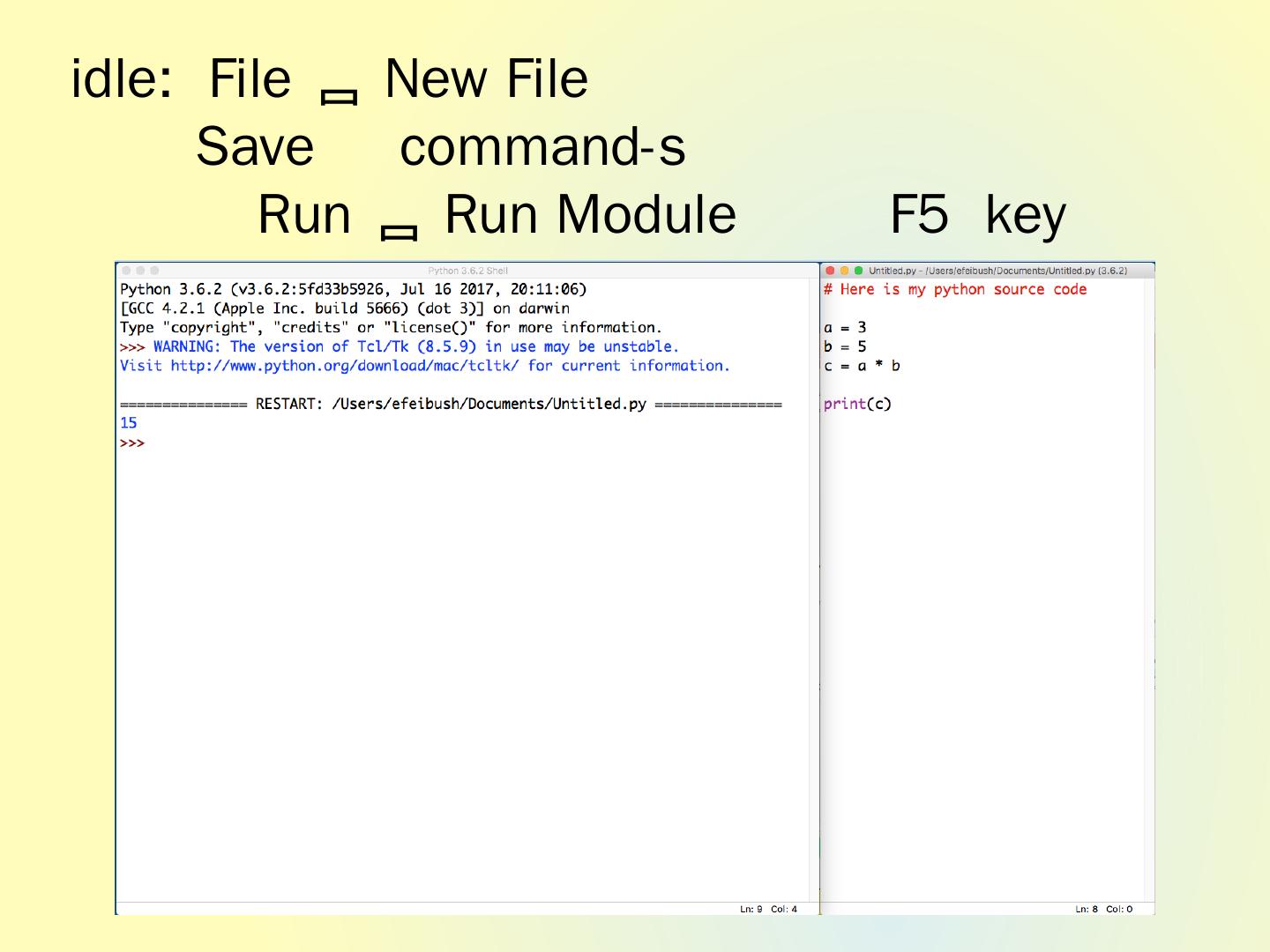Click the "command-s" text in the slide heading
The width and height of the screenshot is (1270, 952).
[x=542, y=146]
